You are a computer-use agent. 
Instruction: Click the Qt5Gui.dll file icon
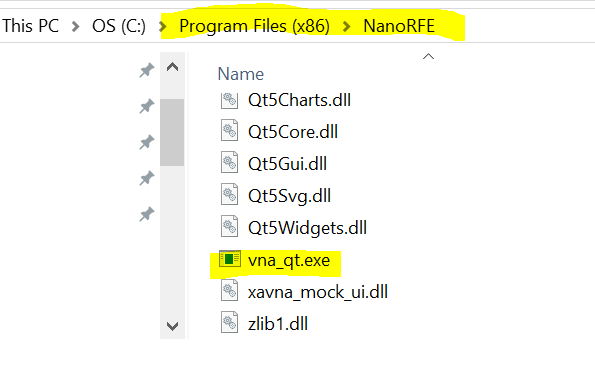point(229,162)
